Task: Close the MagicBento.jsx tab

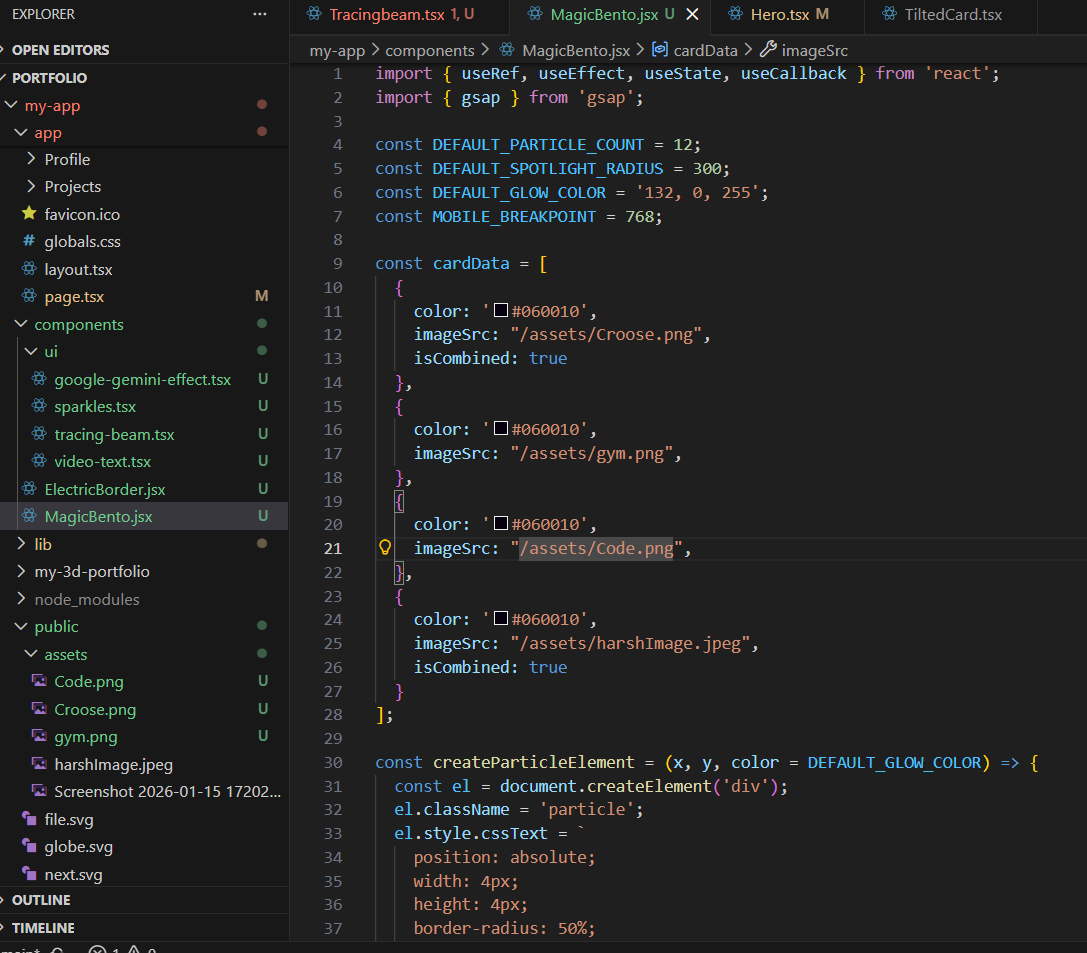Action: click(691, 14)
